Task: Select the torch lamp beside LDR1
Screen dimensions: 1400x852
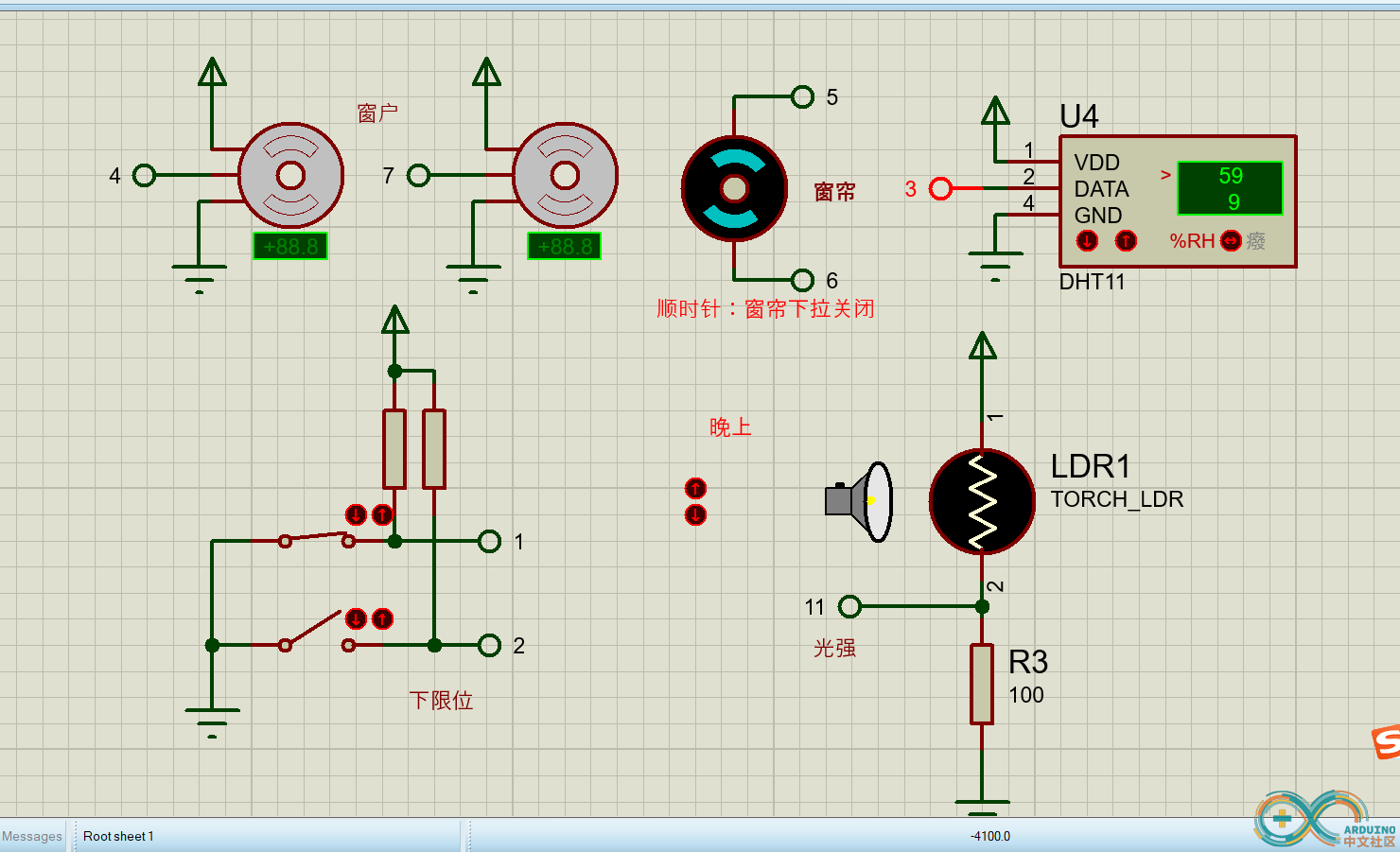Action: point(859,501)
